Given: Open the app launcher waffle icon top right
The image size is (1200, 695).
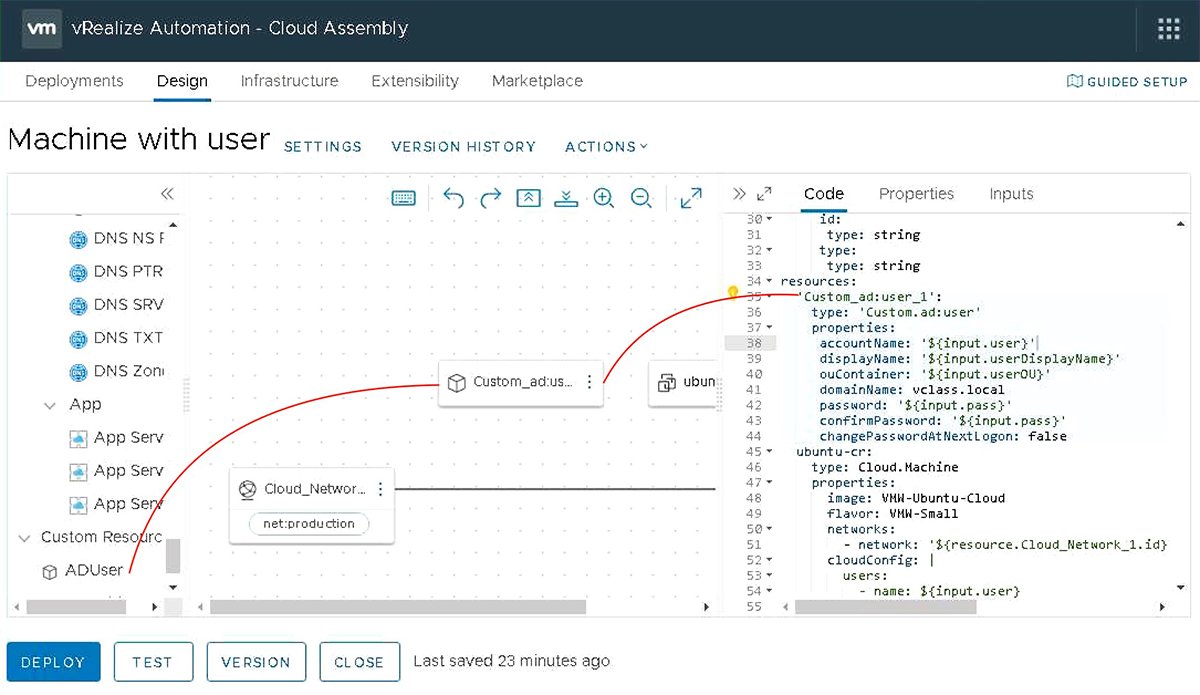Looking at the screenshot, I should coord(1168,28).
